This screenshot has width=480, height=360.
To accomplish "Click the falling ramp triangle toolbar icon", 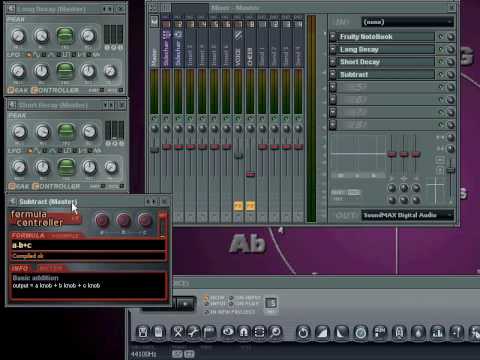I will (341, 332).
